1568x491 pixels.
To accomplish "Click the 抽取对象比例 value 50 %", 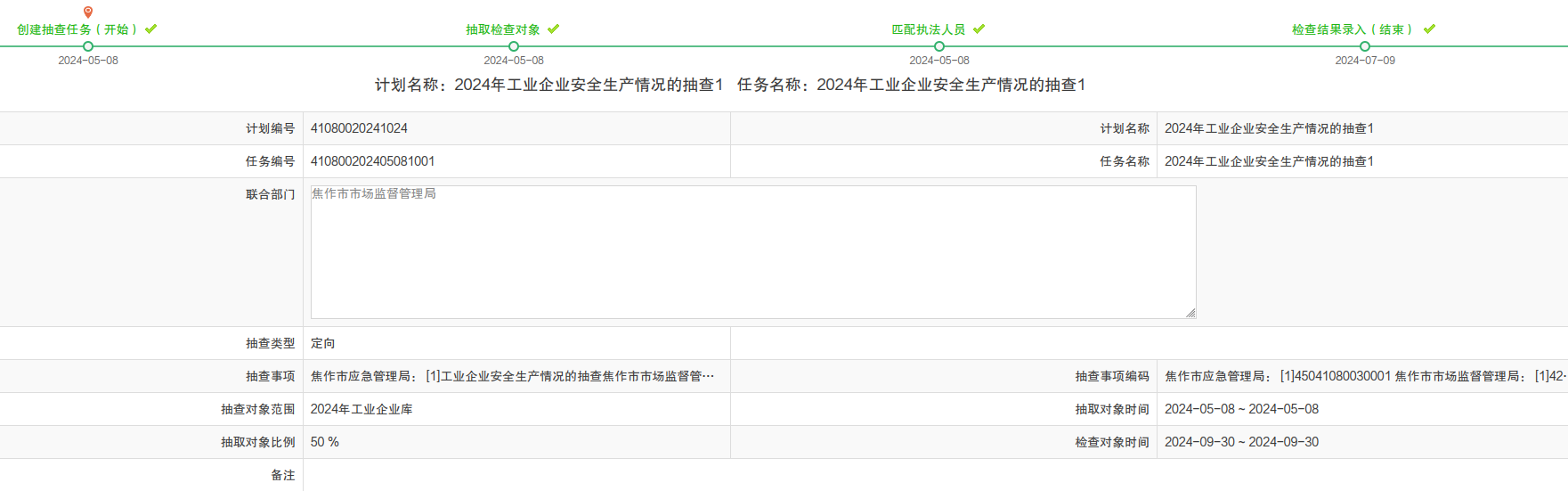I will click(x=325, y=442).
